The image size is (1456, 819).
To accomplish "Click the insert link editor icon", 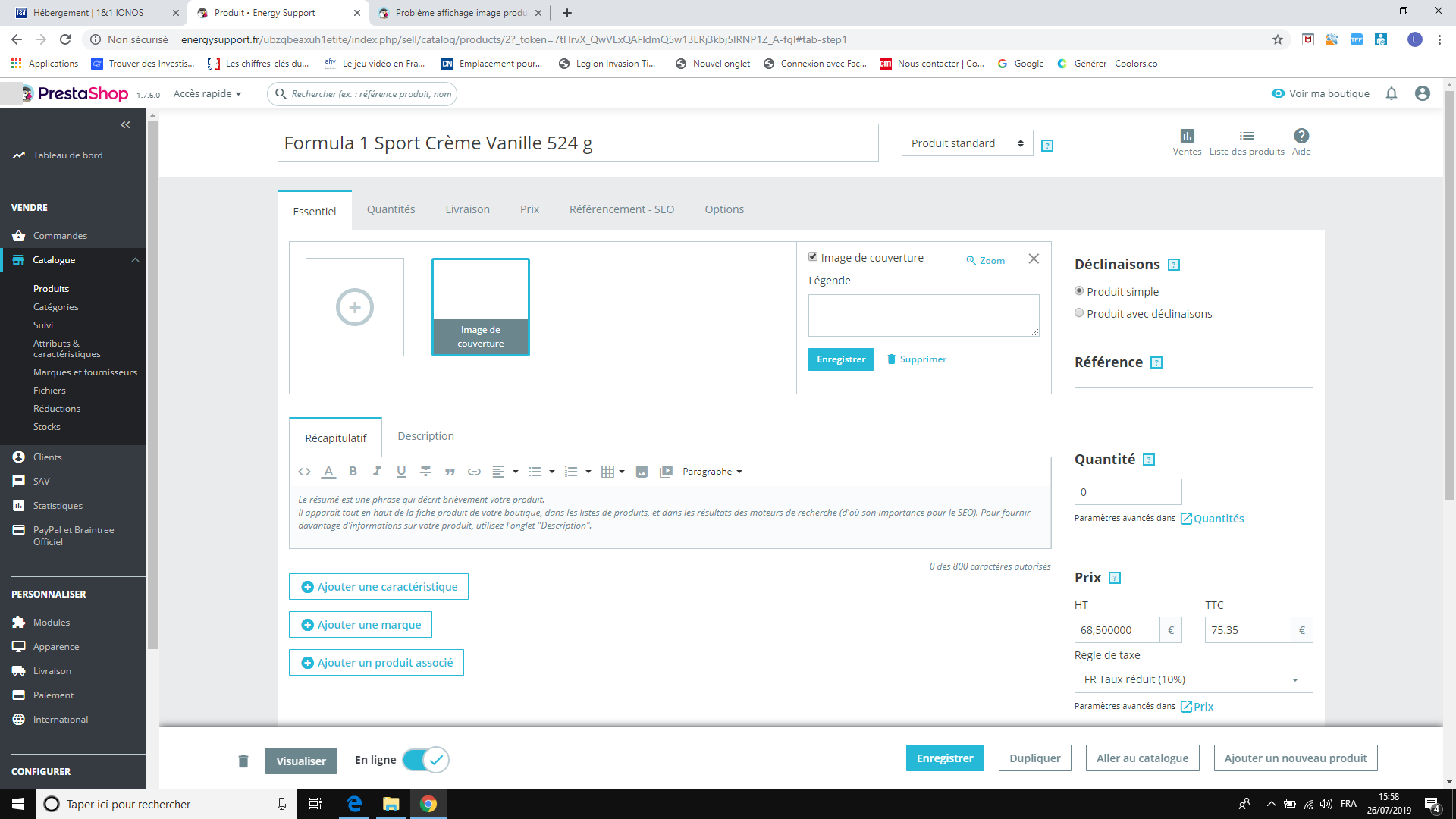I will [x=474, y=472].
